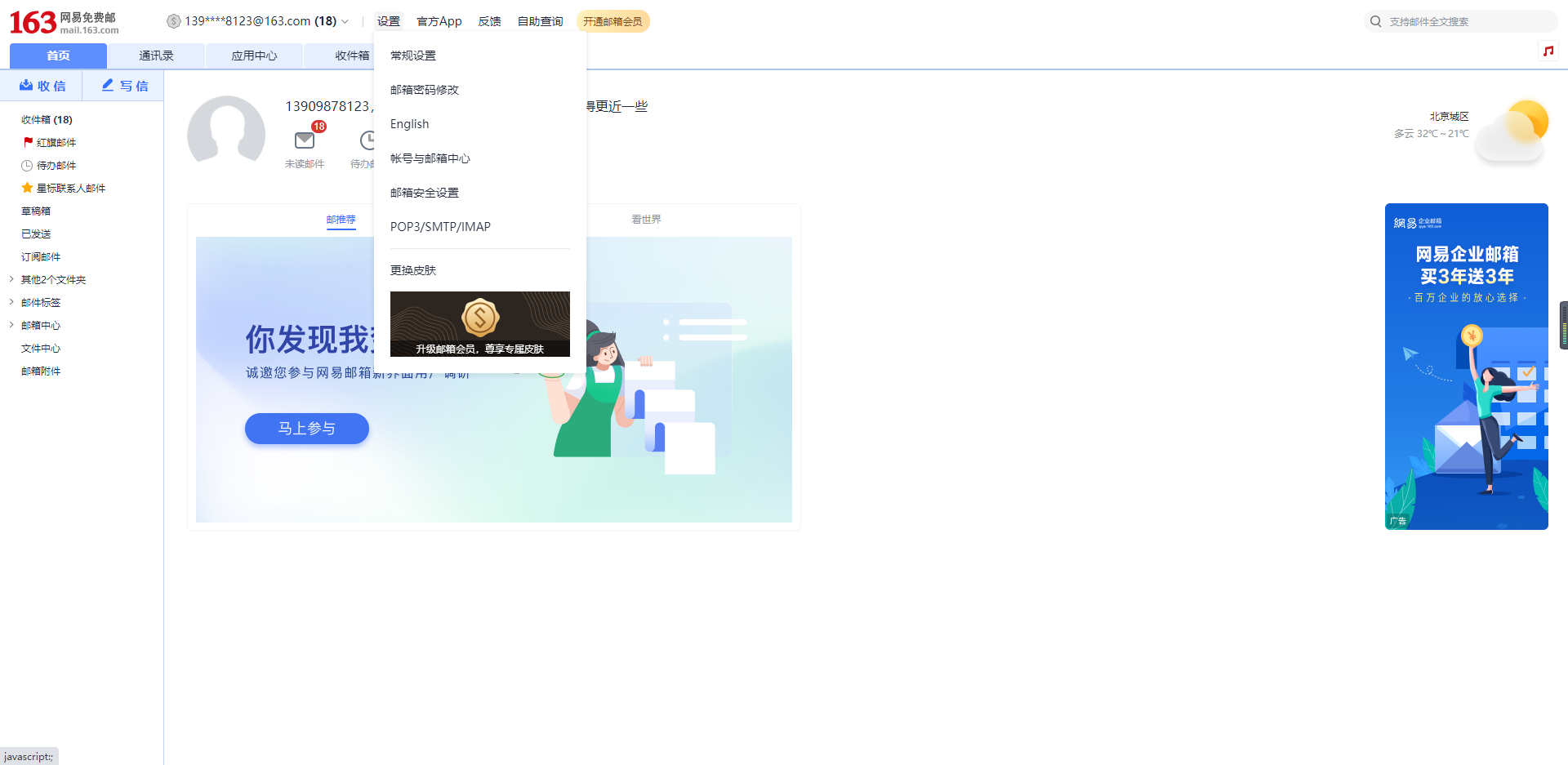This screenshot has width=1568, height=765.
Task: Click 开通邮箱会员 button
Action: point(612,21)
